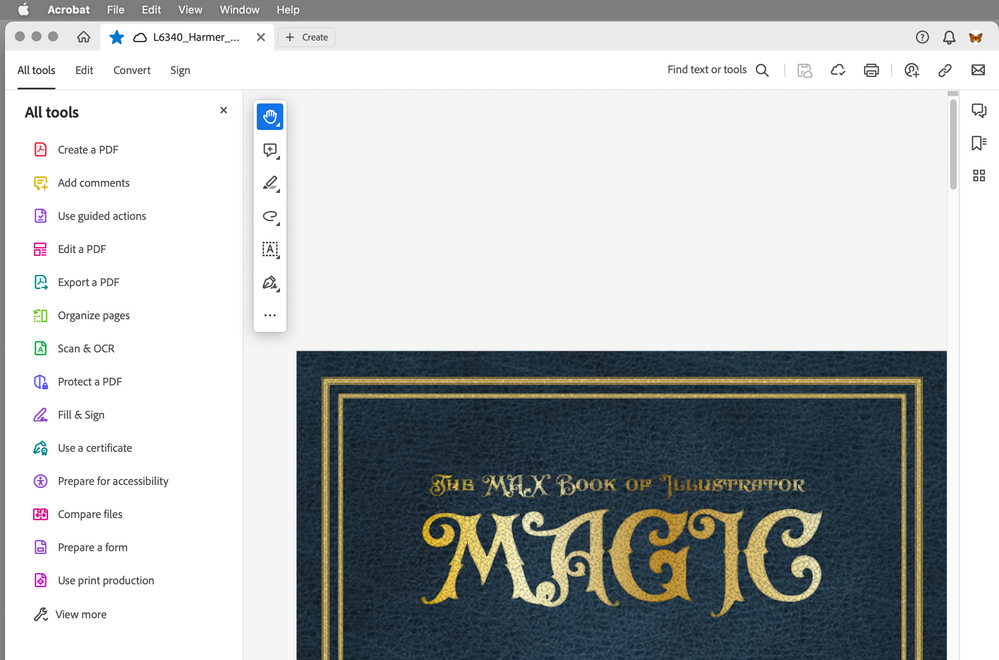The image size is (999, 660).
Task: Star the current document tab
Action: click(117, 37)
